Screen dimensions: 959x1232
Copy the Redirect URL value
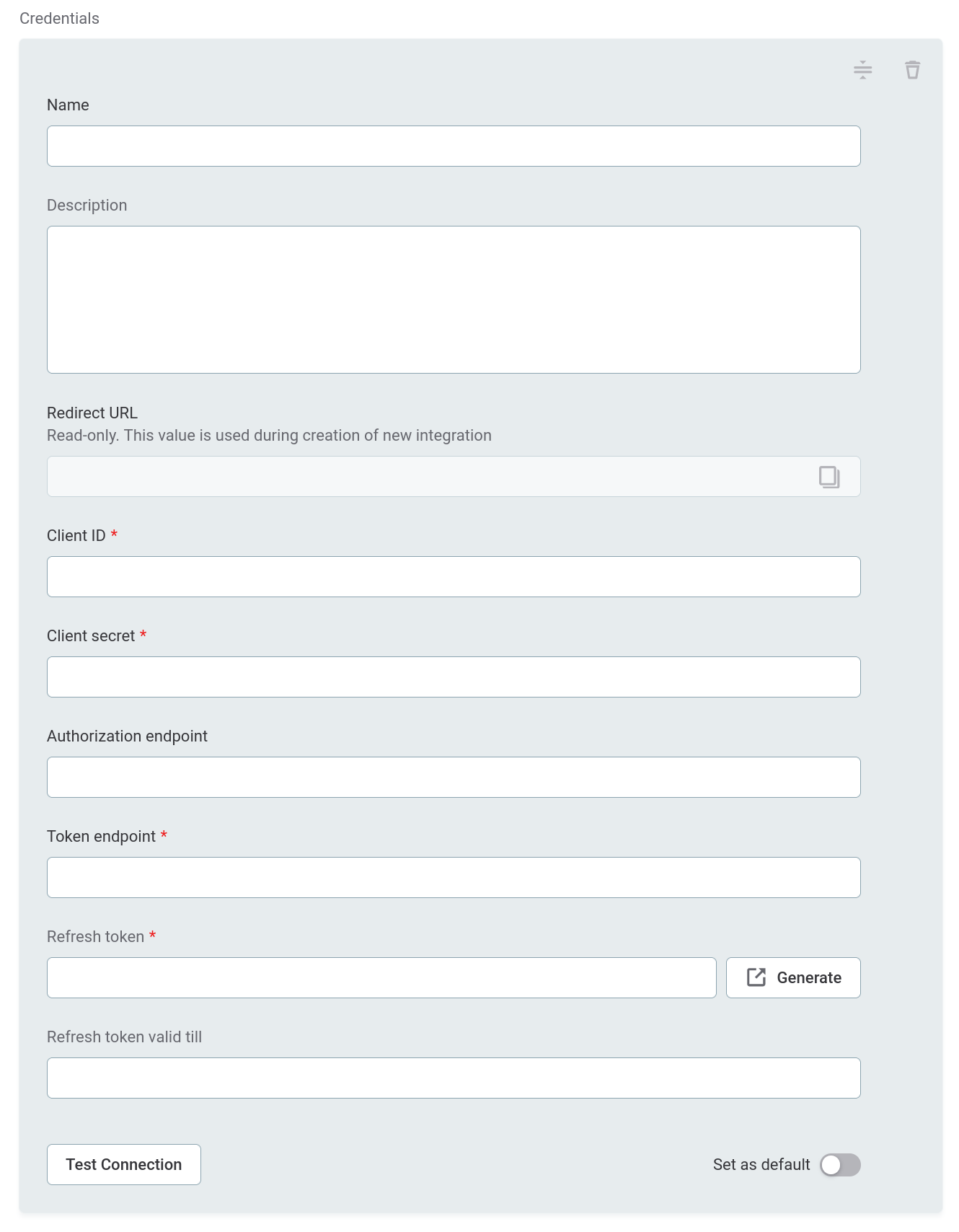point(828,477)
